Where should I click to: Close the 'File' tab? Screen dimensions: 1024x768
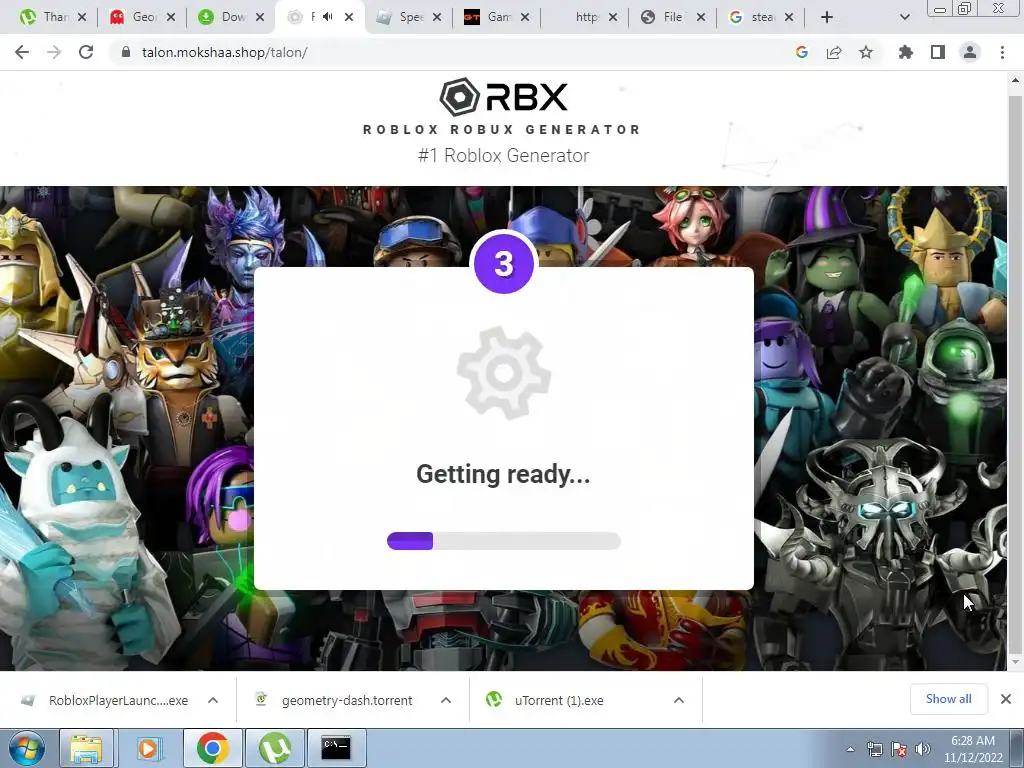point(701,17)
